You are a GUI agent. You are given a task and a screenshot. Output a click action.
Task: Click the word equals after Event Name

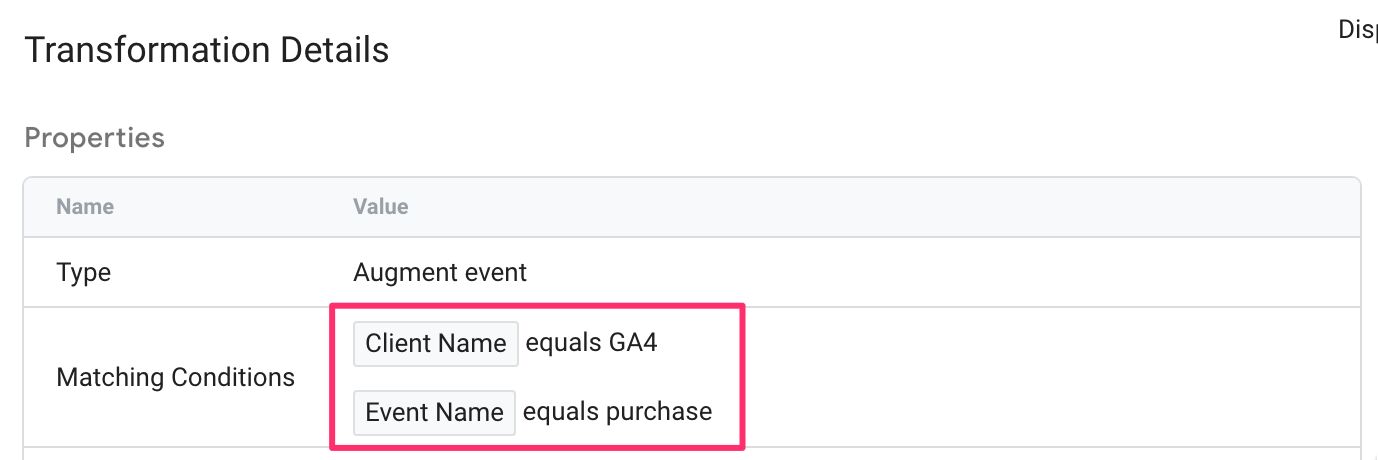pyautogui.click(x=560, y=413)
